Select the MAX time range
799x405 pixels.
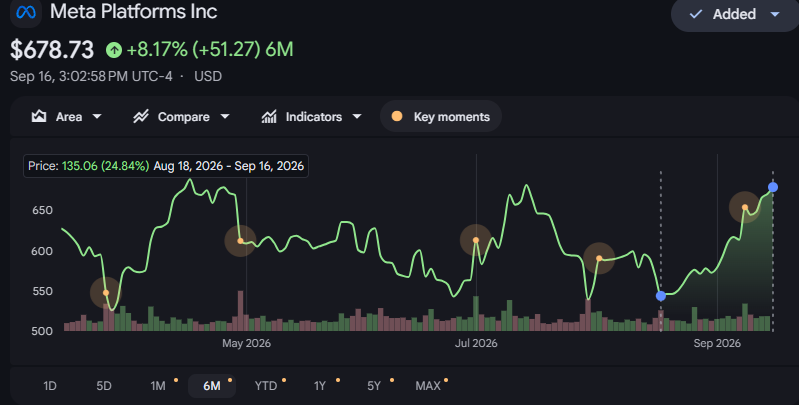(x=428, y=386)
